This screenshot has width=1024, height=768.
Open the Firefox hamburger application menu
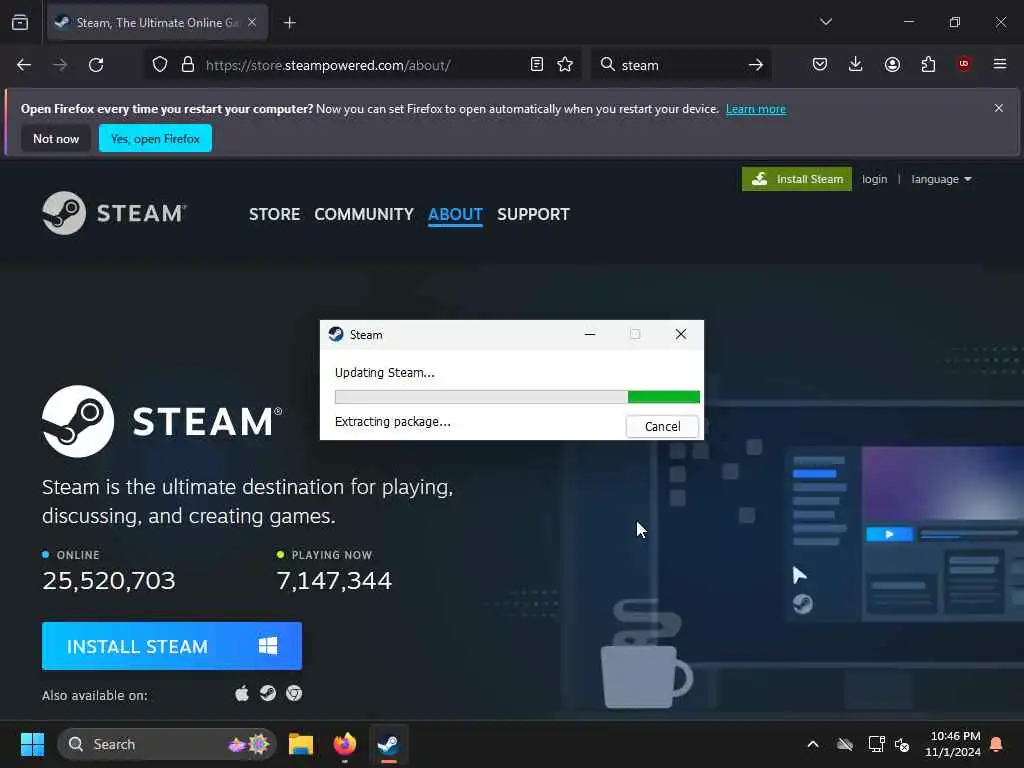(1000, 64)
